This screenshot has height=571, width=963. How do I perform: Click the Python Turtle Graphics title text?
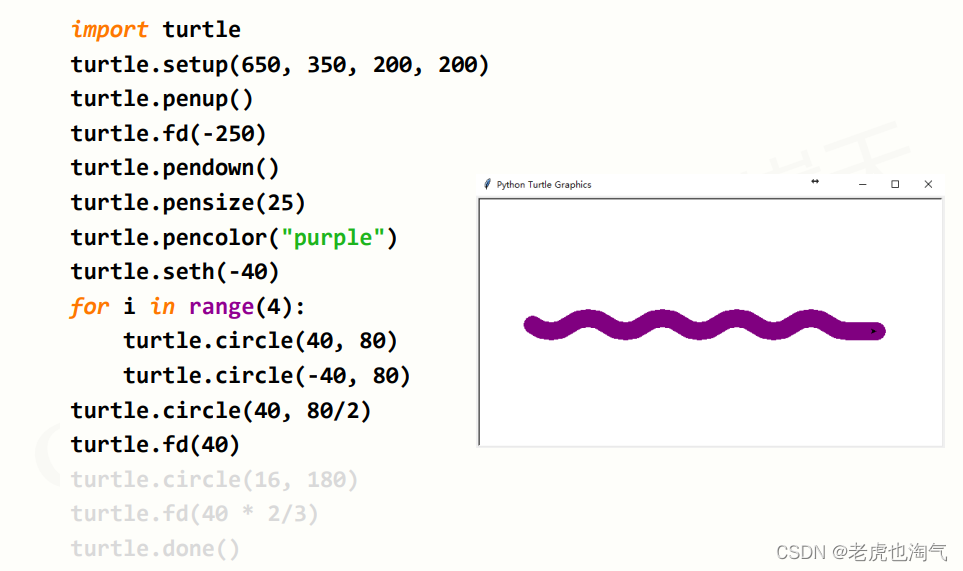coord(544,185)
